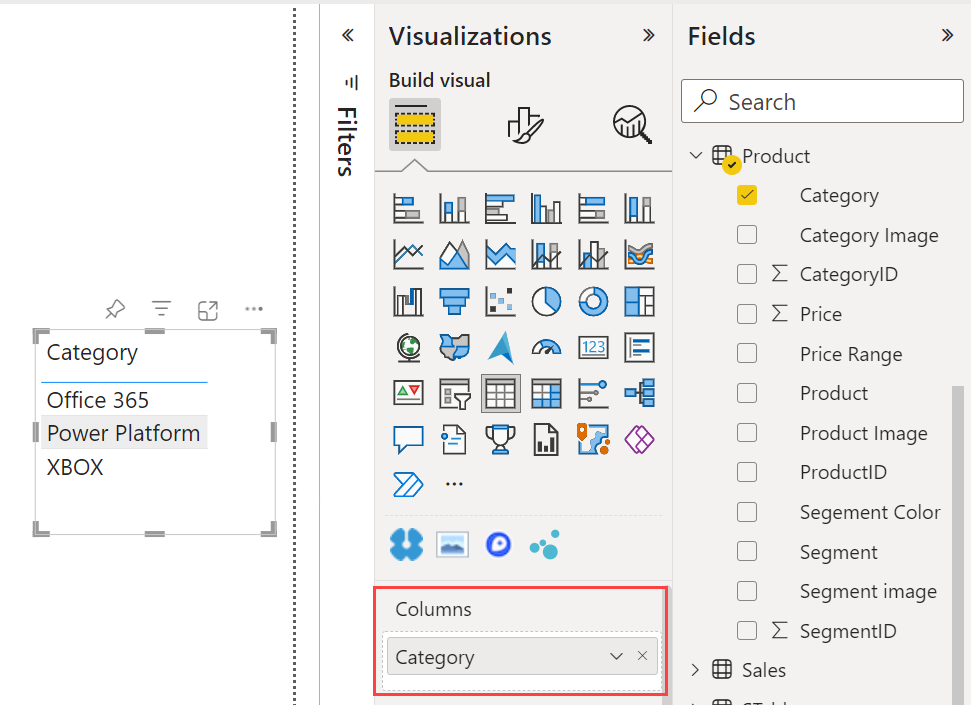Open the visual's more options menu

[x=254, y=309]
